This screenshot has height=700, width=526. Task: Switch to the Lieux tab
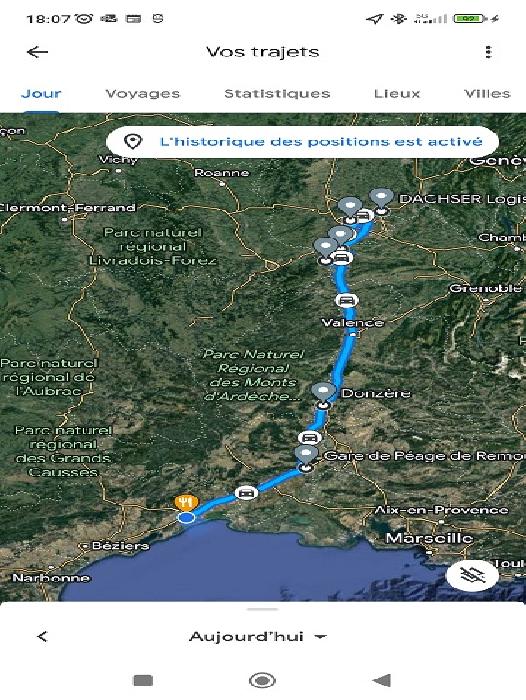click(397, 94)
